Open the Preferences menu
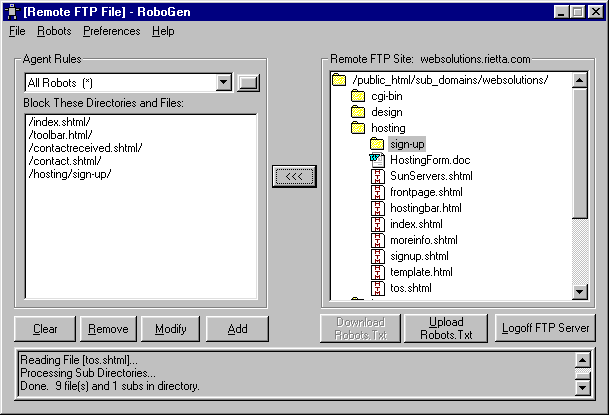This screenshot has height=415, width=609. [111, 31]
